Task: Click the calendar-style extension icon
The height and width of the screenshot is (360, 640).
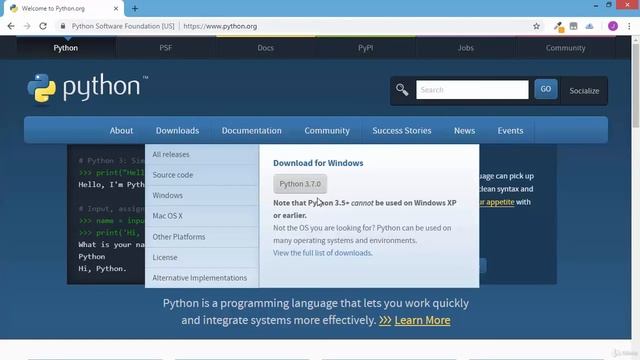Action: pos(573,26)
